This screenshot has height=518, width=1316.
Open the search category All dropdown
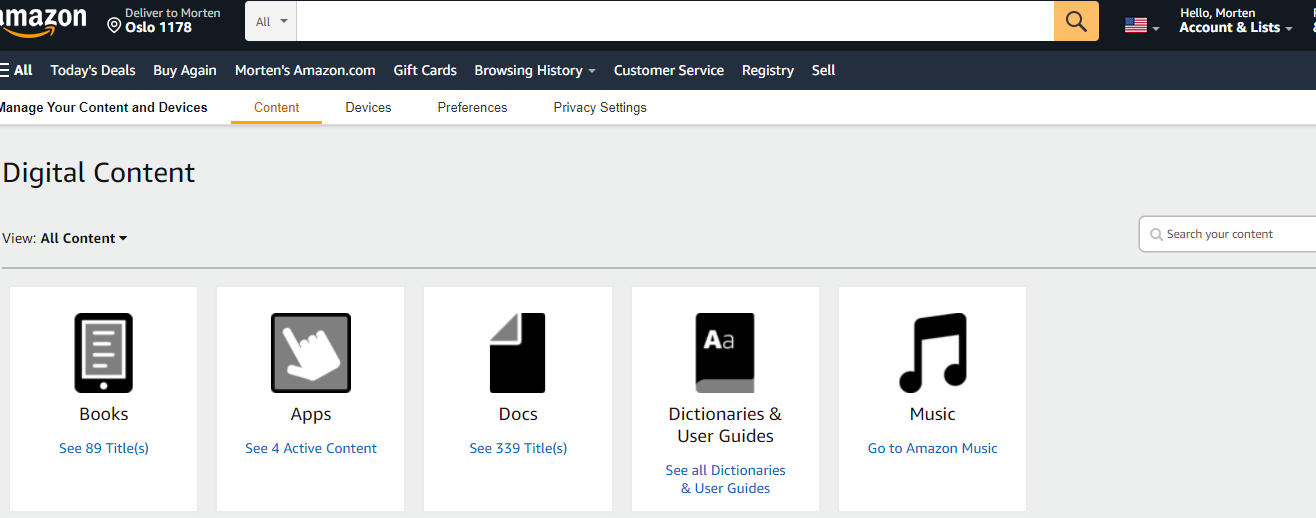271,21
